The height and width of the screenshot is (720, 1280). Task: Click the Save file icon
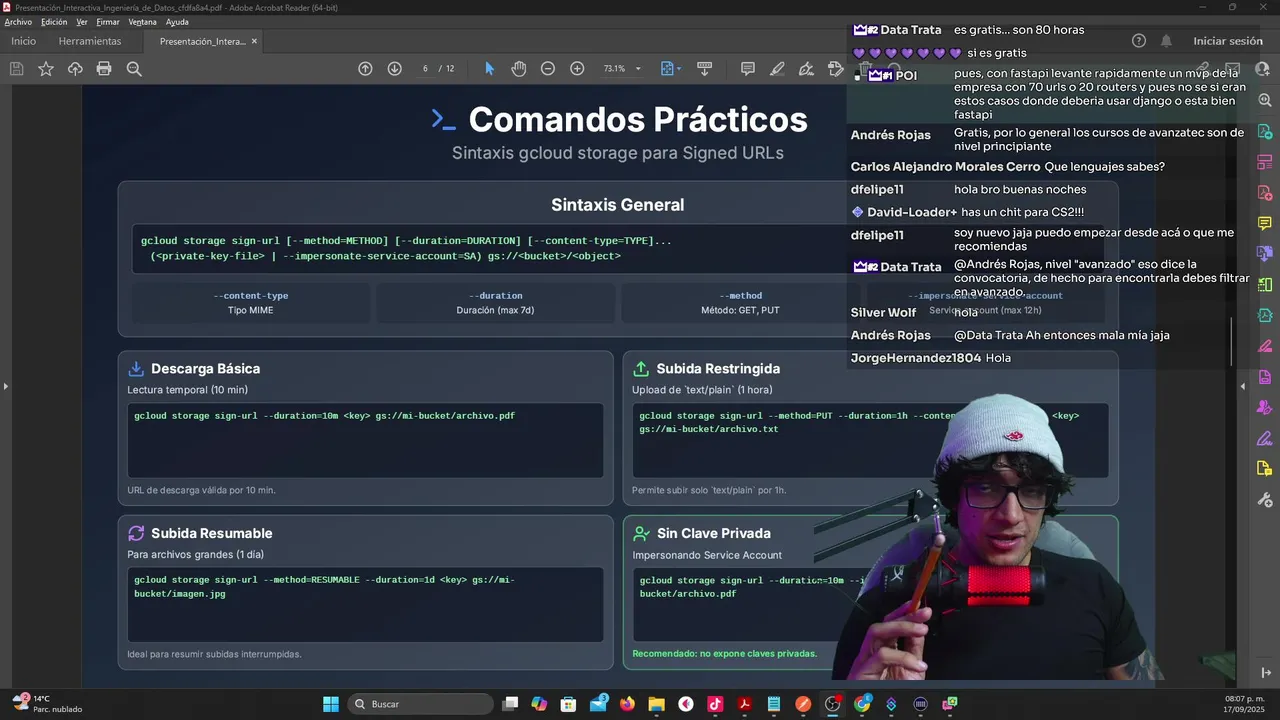[x=16, y=69]
